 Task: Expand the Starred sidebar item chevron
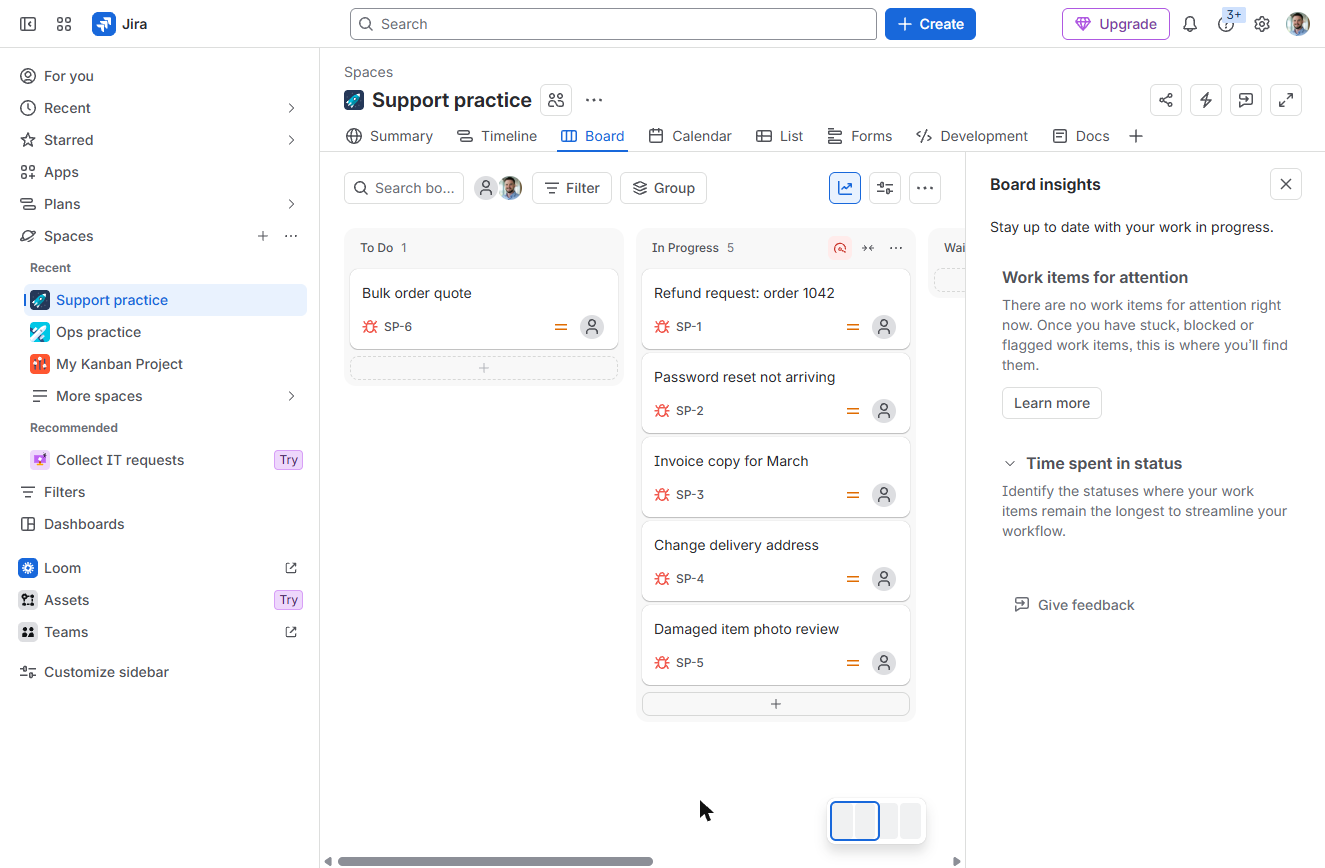[291, 140]
